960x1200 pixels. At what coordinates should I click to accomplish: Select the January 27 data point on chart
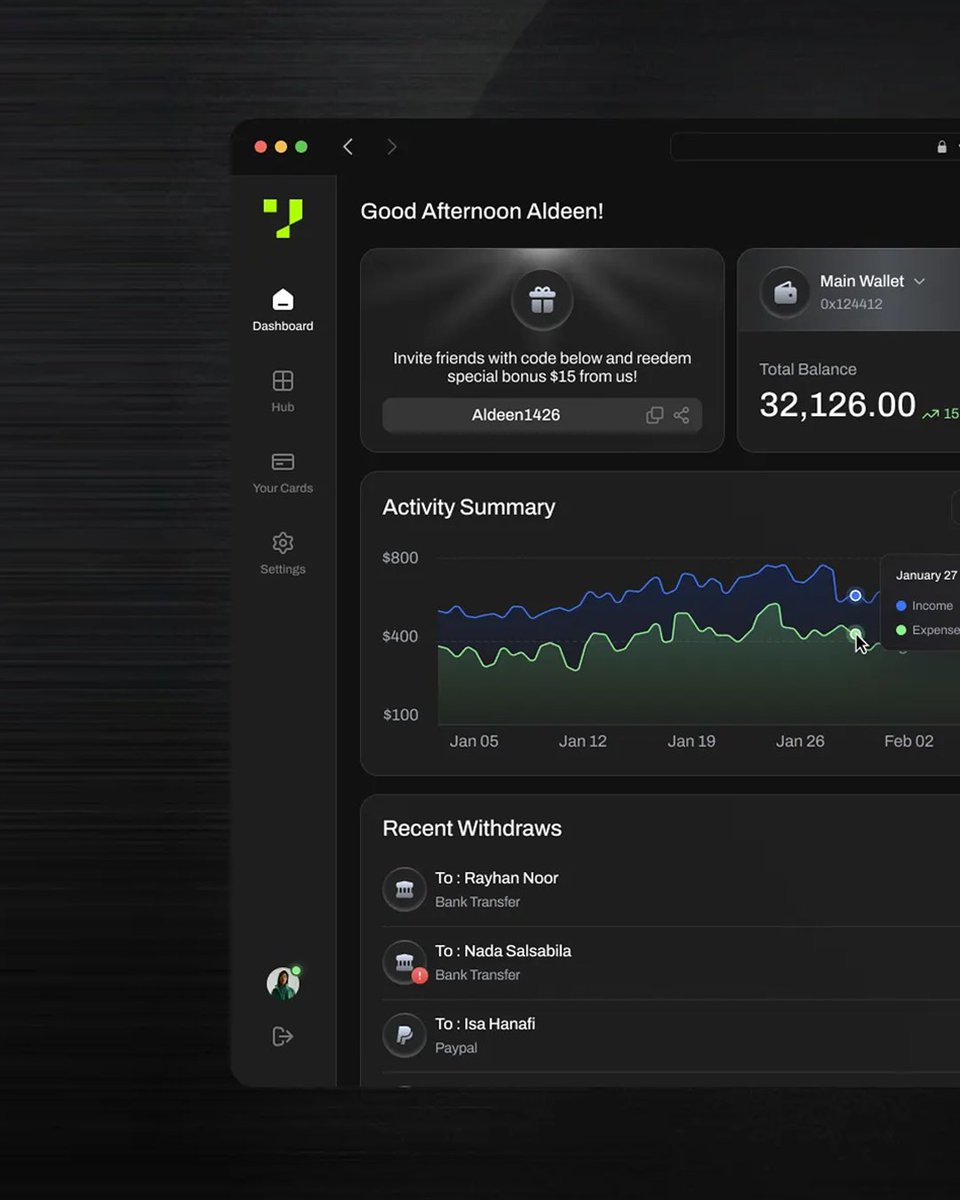point(855,595)
